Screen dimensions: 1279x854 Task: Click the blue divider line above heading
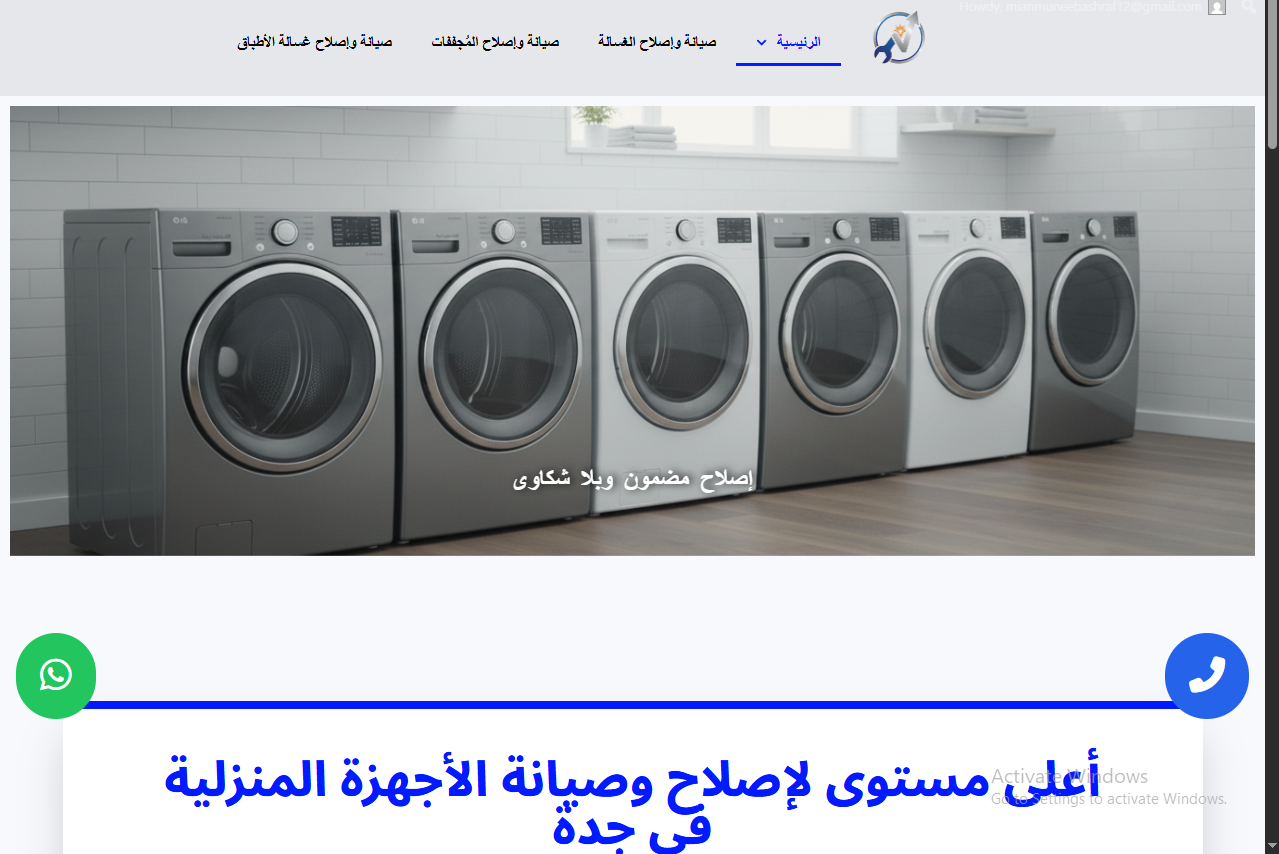632,705
